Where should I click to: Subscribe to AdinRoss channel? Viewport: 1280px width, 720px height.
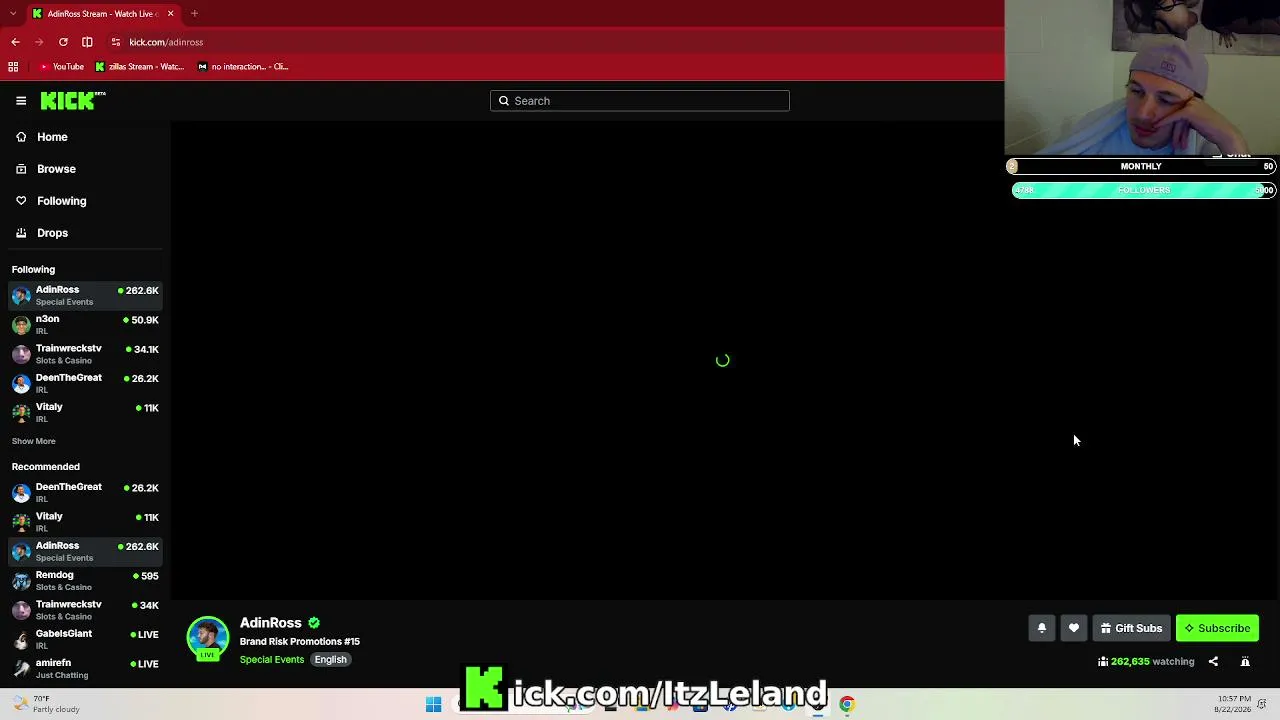(x=1217, y=628)
